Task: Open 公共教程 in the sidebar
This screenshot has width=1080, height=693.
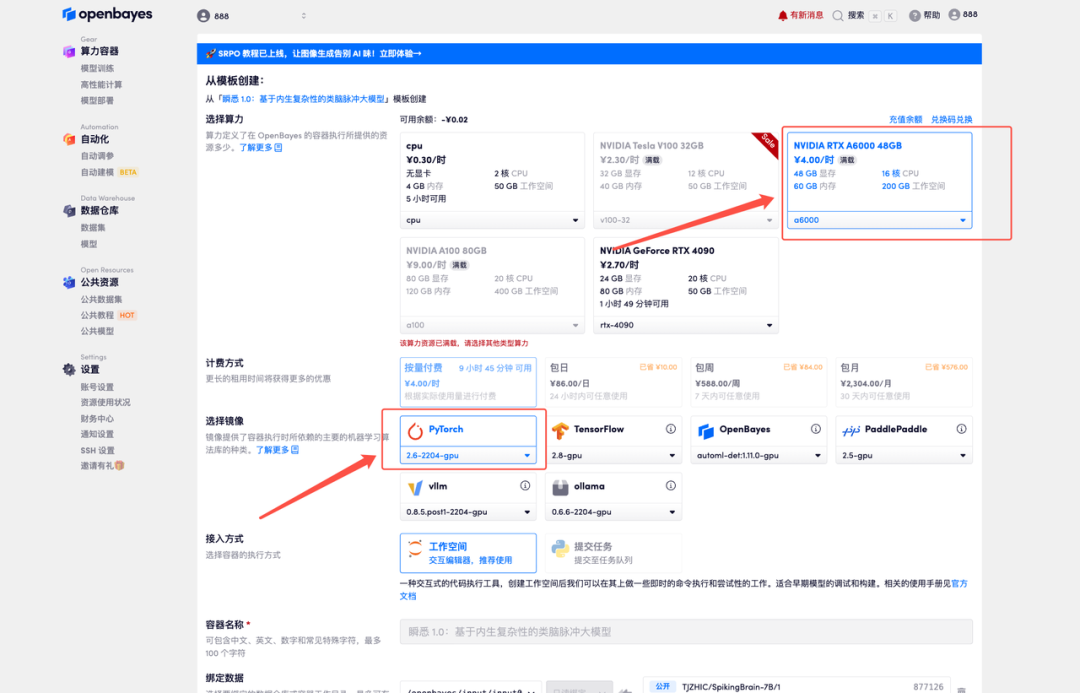Action: [x=98, y=315]
